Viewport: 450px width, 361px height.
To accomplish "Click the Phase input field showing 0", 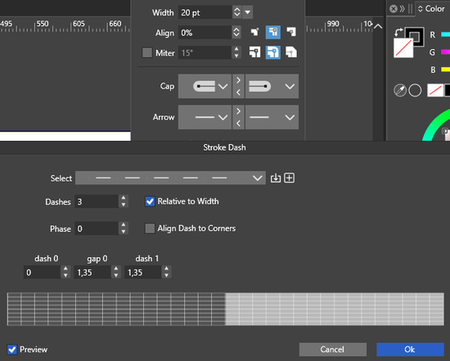I will click(x=97, y=228).
